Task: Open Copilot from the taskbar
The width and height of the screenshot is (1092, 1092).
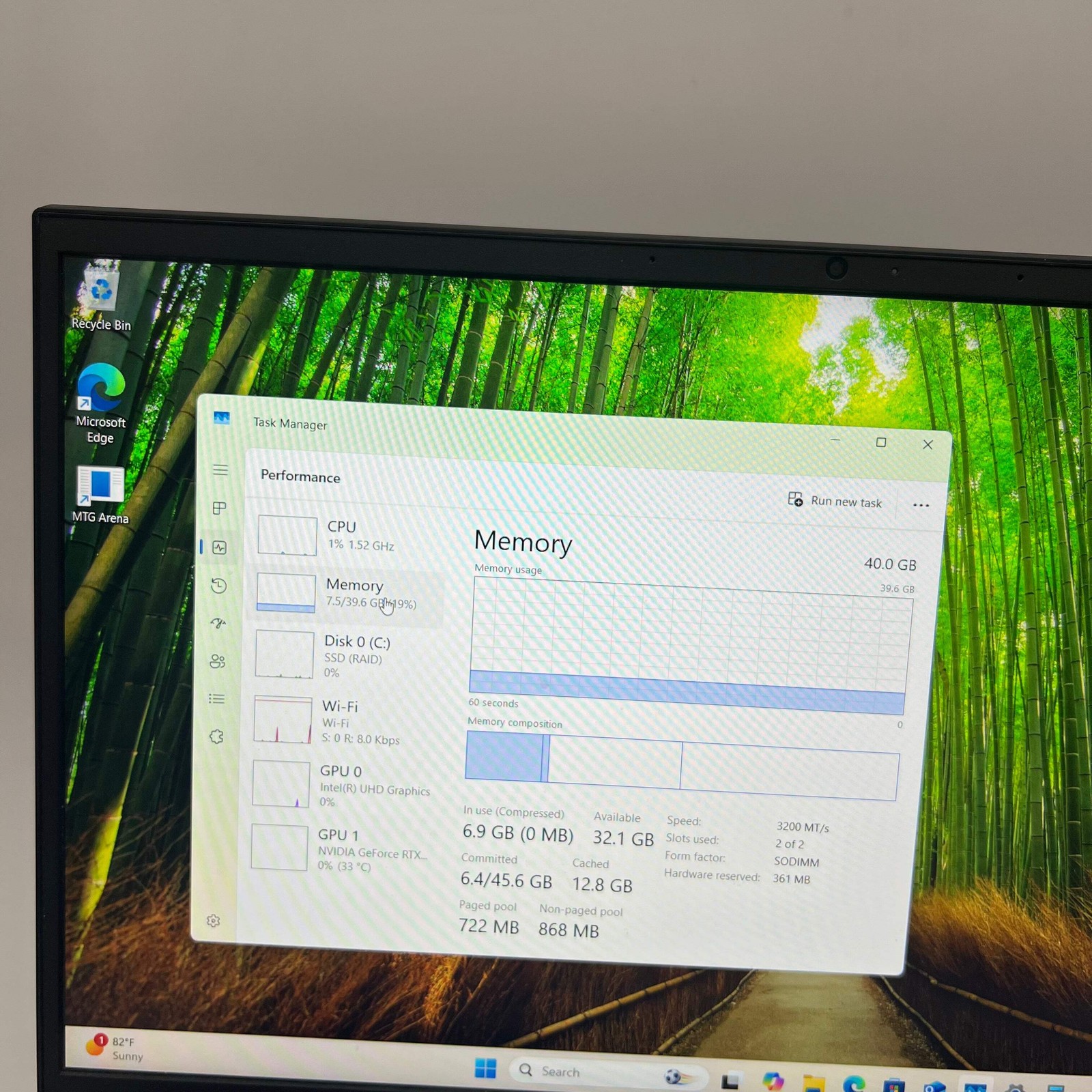Action: 773,1081
